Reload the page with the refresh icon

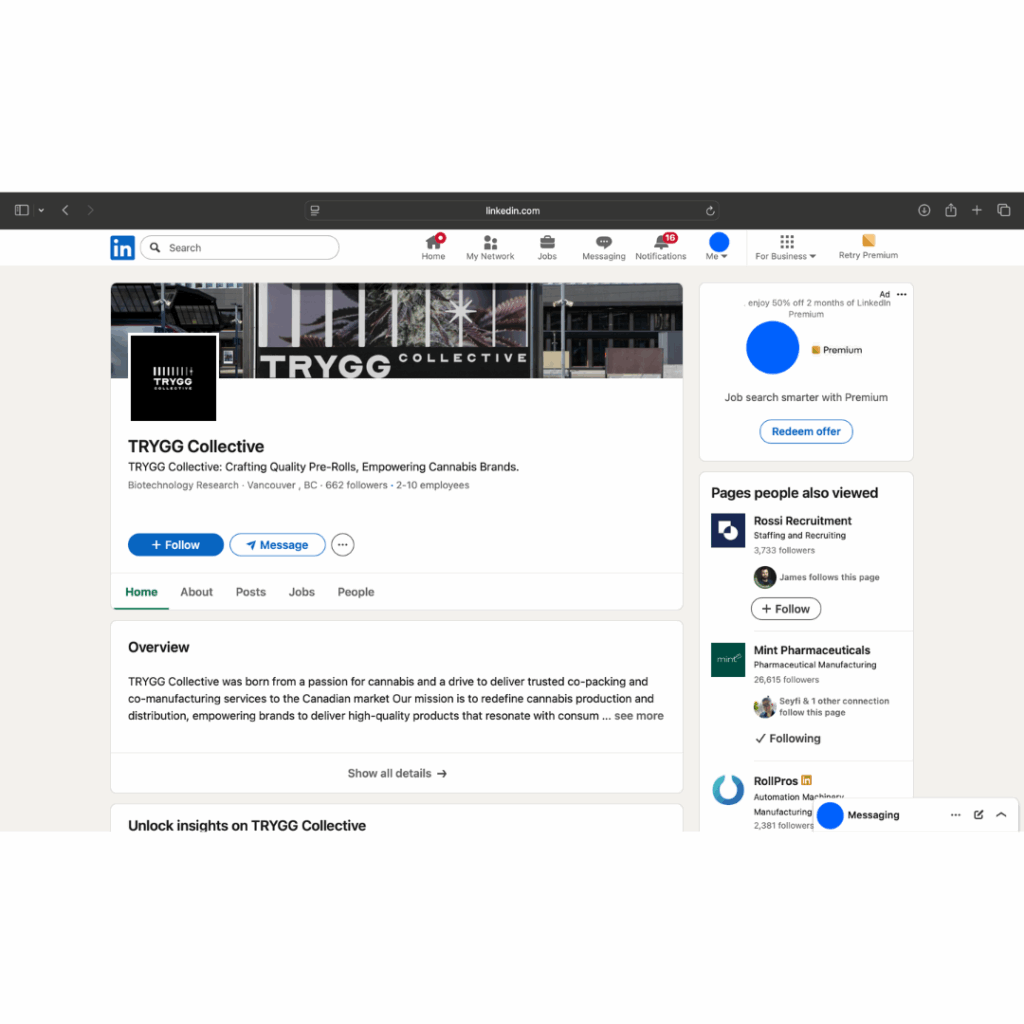click(710, 210)
